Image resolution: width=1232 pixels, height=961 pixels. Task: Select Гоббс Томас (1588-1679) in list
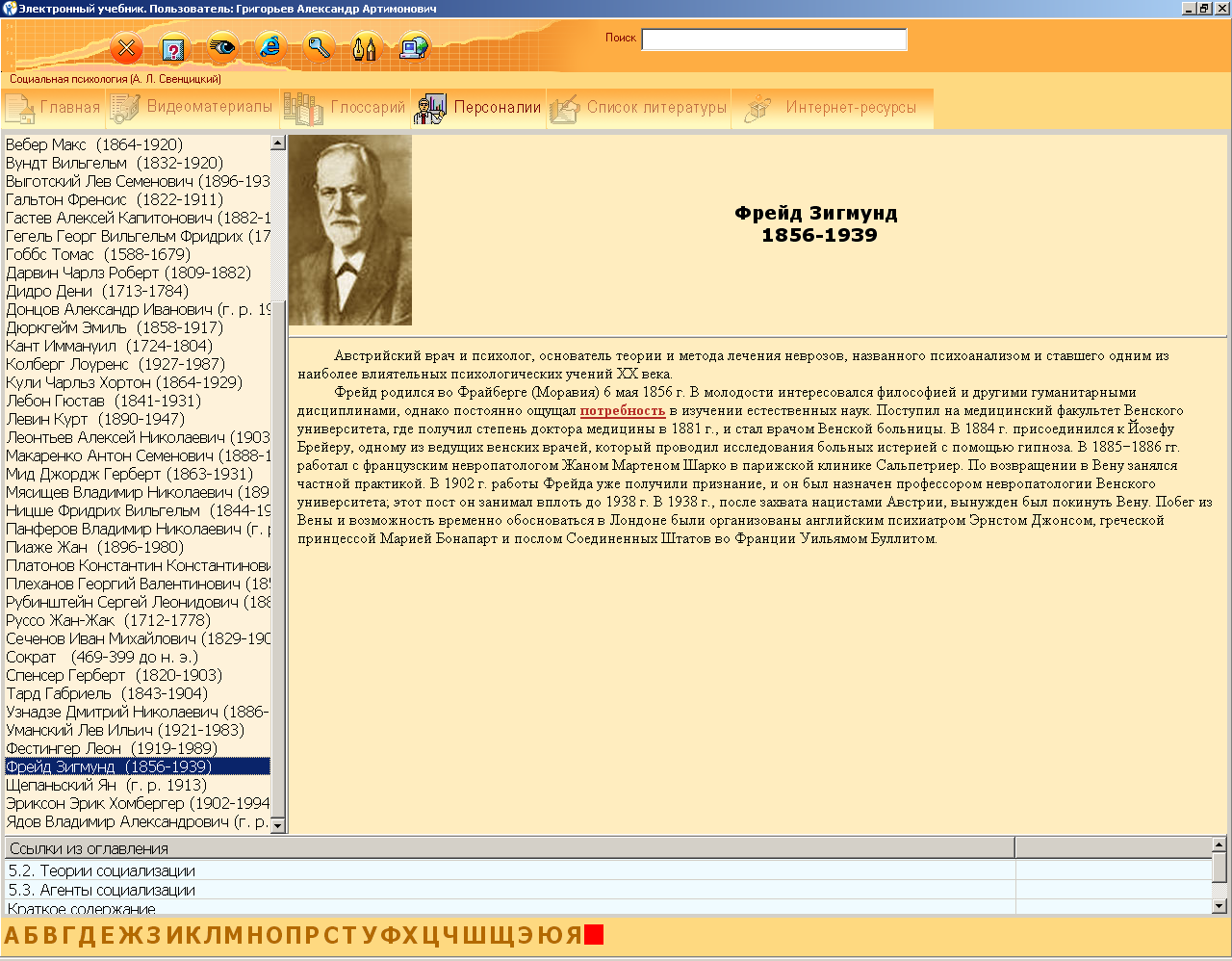138,254
